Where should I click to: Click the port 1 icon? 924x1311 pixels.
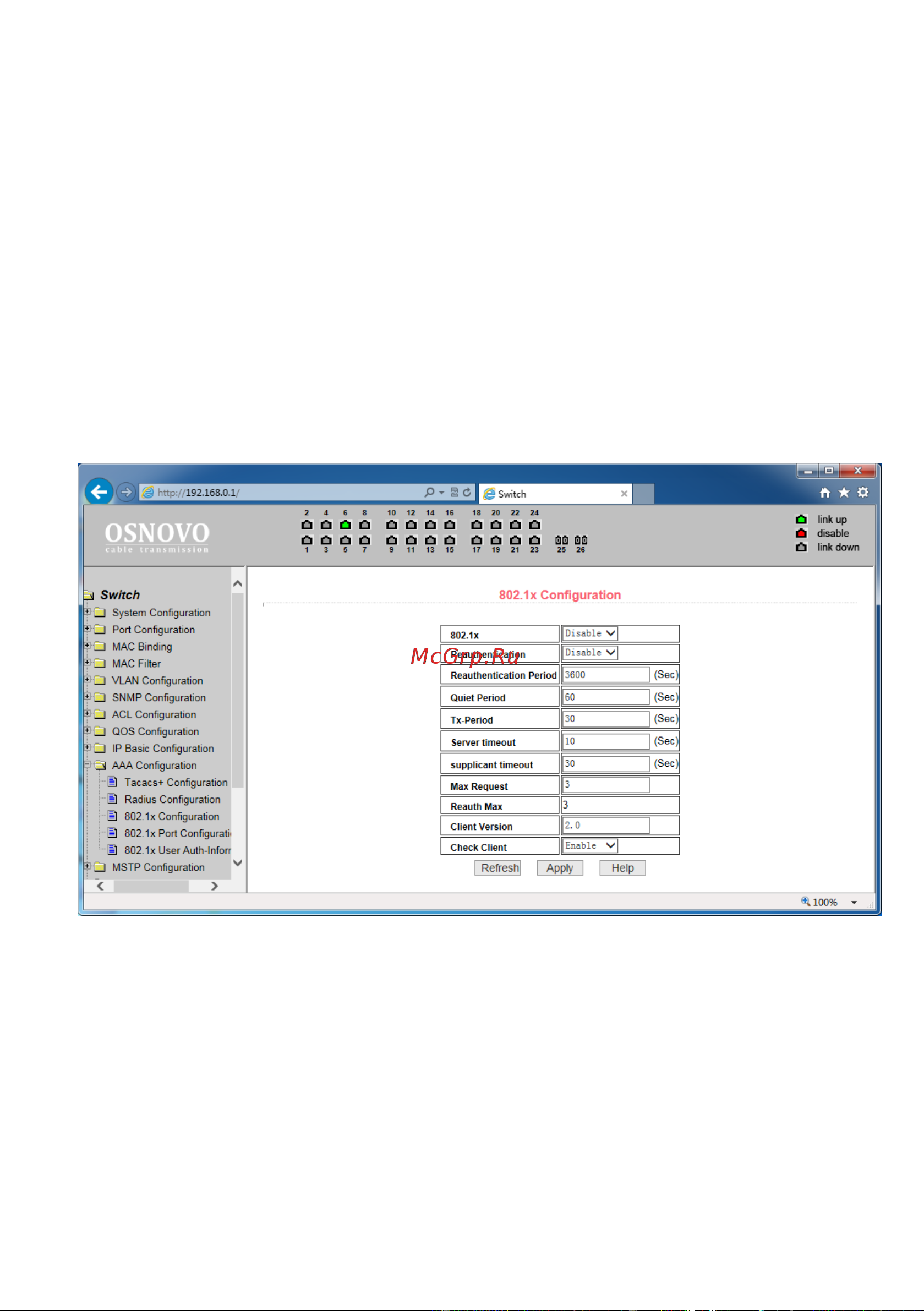pyautogui.click(x=307, y=539)
